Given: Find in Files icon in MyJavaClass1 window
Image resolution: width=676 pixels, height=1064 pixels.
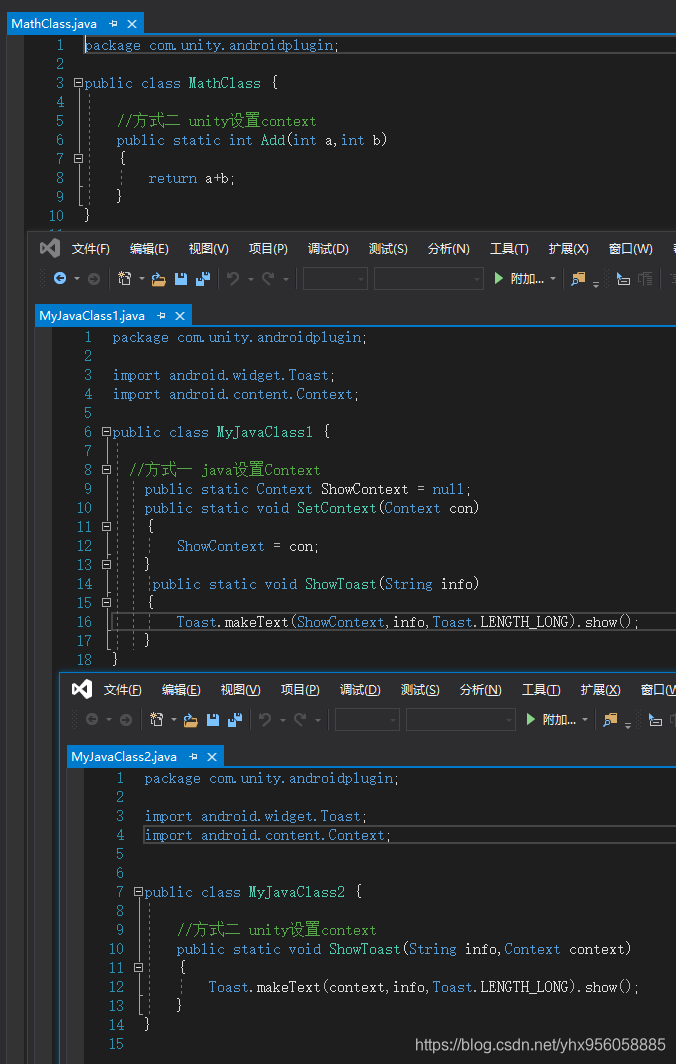Looking at the screenshot, I should (x=578, y=278).
